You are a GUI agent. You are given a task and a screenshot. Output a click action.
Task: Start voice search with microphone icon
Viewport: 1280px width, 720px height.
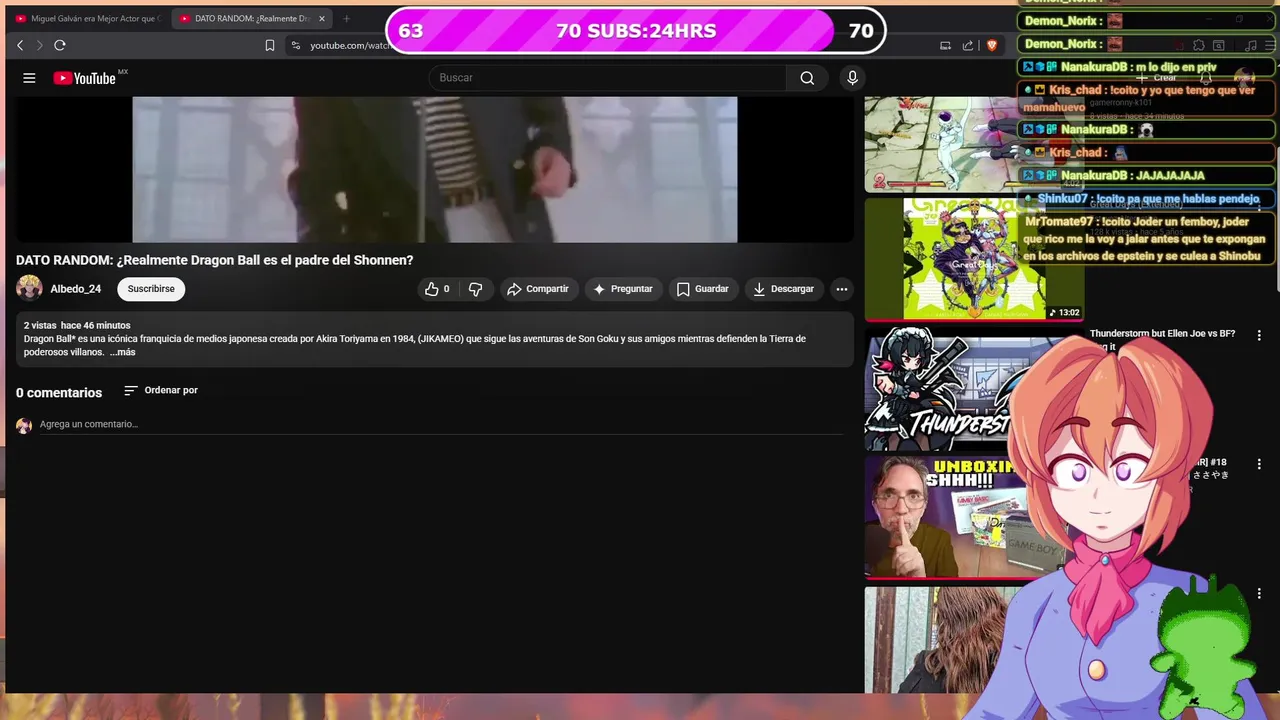point(852,78)
